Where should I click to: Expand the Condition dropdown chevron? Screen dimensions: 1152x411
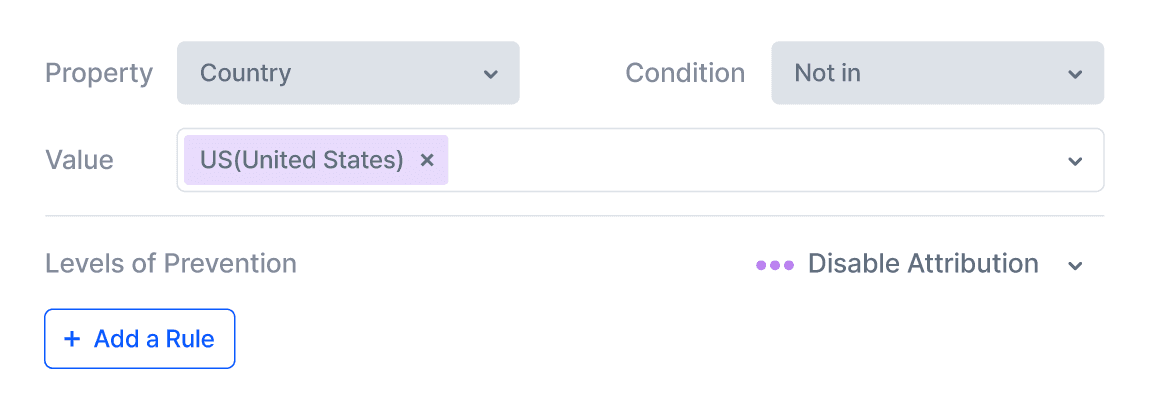[x=1075, y=74]
